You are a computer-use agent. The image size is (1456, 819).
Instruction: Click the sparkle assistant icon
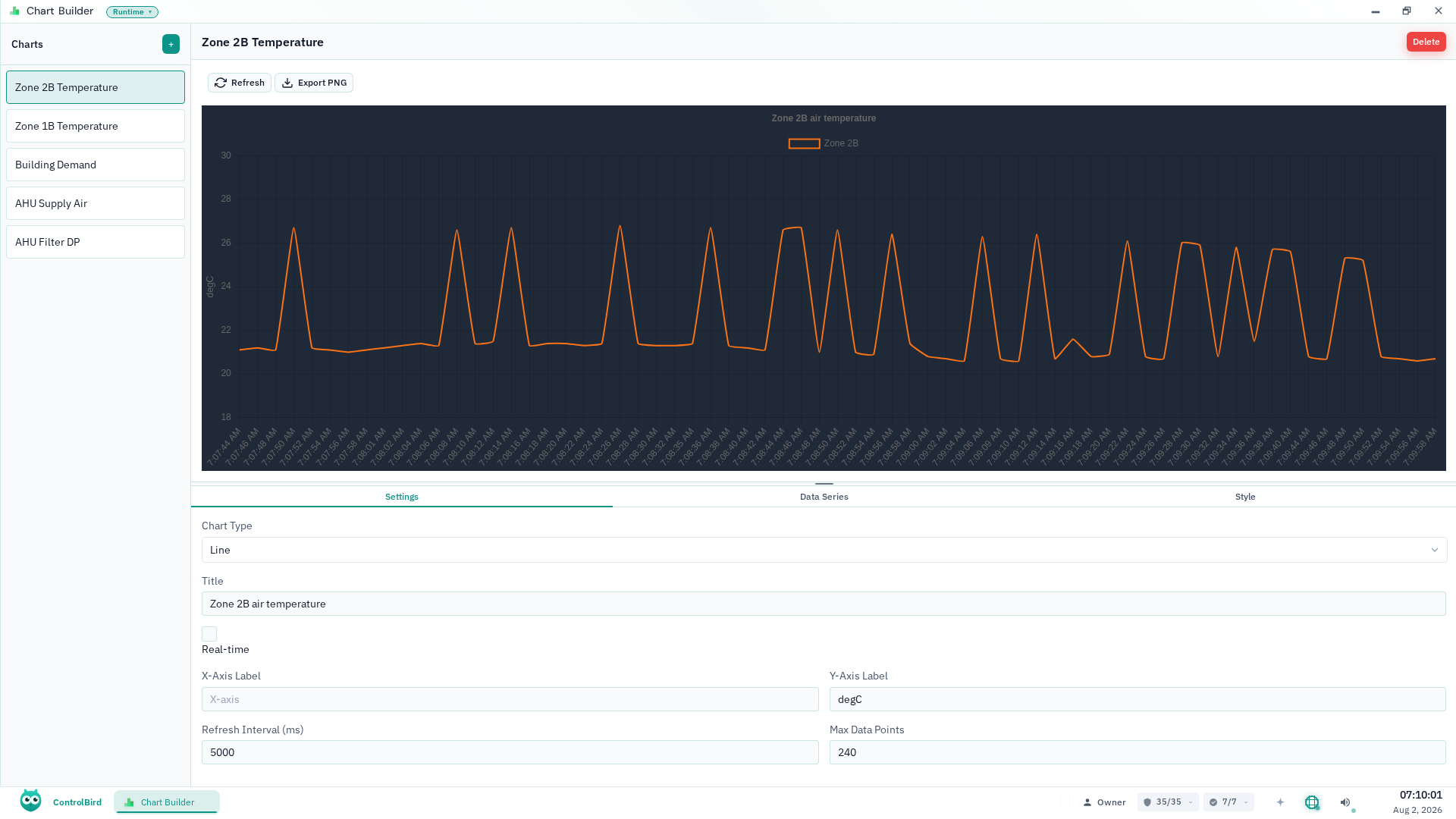tap(1280, 802)
